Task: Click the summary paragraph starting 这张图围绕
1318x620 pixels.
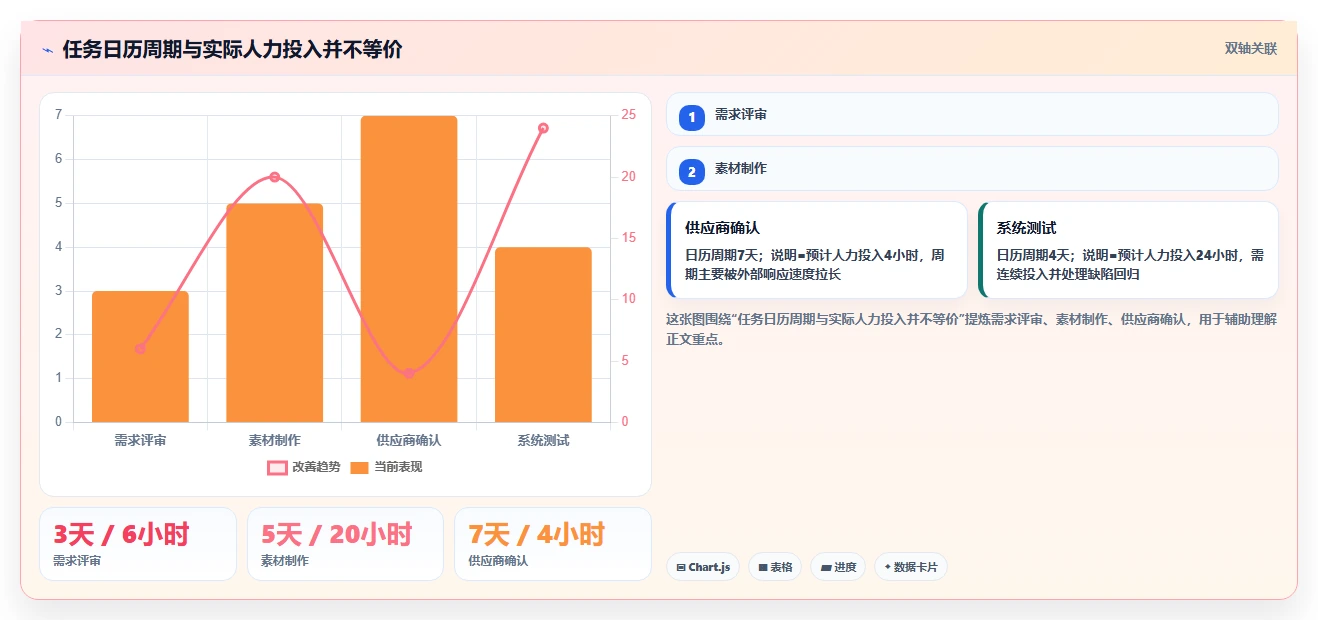Action: [971, 329]
